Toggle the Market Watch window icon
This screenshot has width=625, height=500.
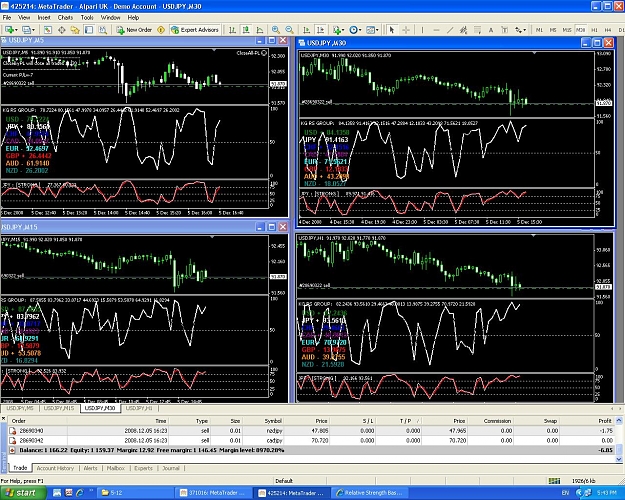[47, 30]
